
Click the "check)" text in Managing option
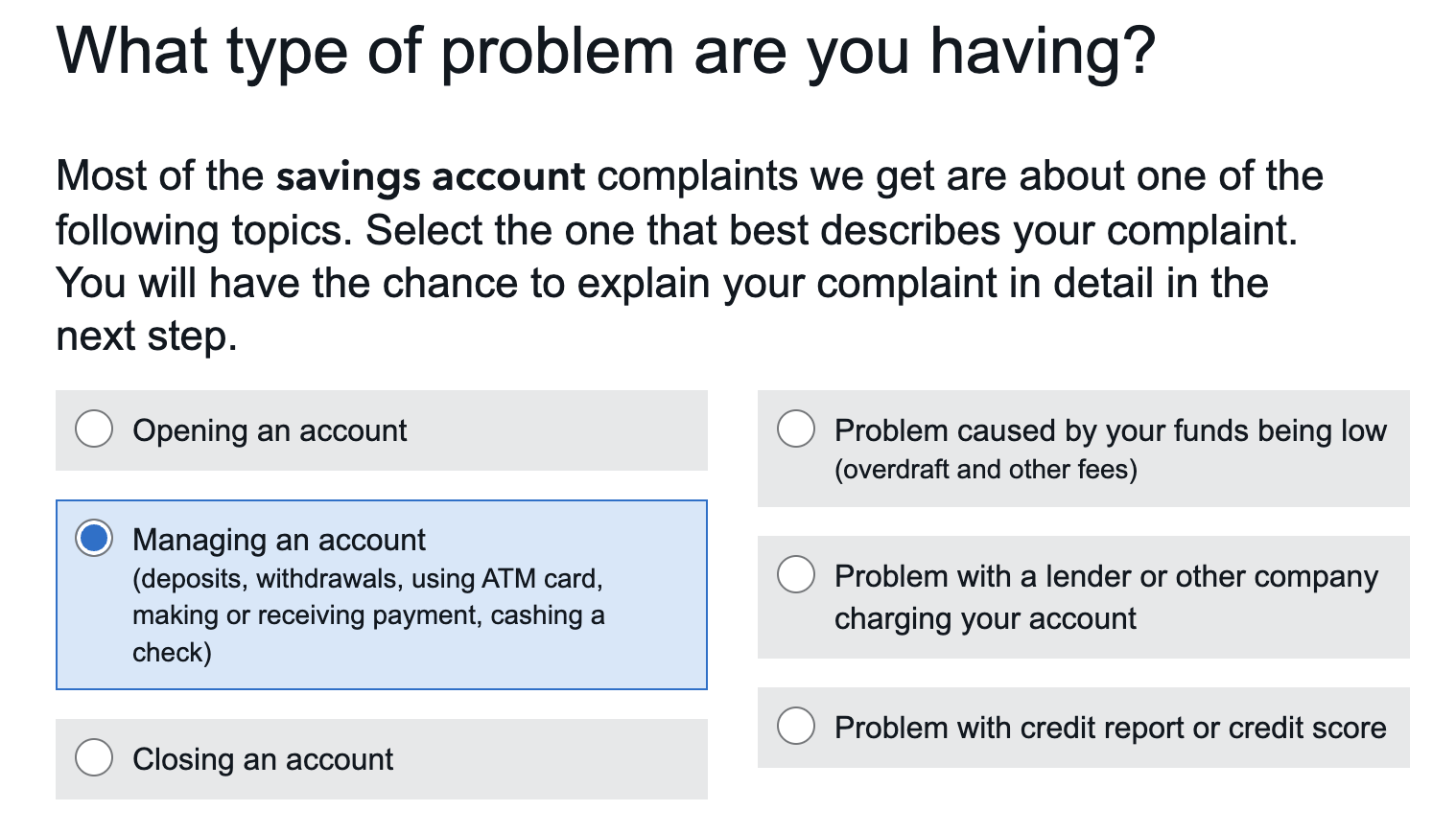(x=172, y=653)
